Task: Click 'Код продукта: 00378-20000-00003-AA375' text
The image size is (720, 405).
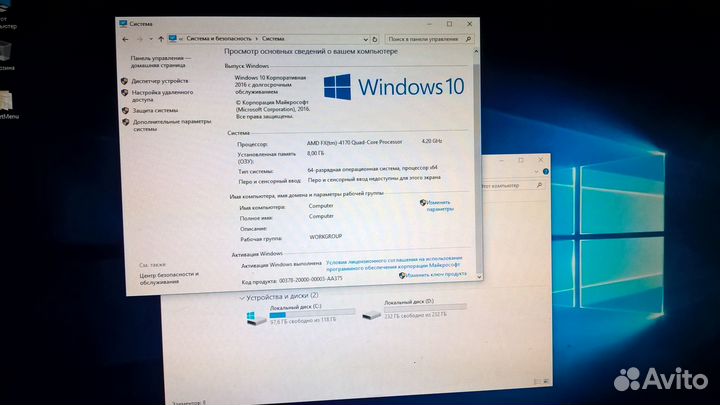Action: pyautogui.click(x=292, y=280)
